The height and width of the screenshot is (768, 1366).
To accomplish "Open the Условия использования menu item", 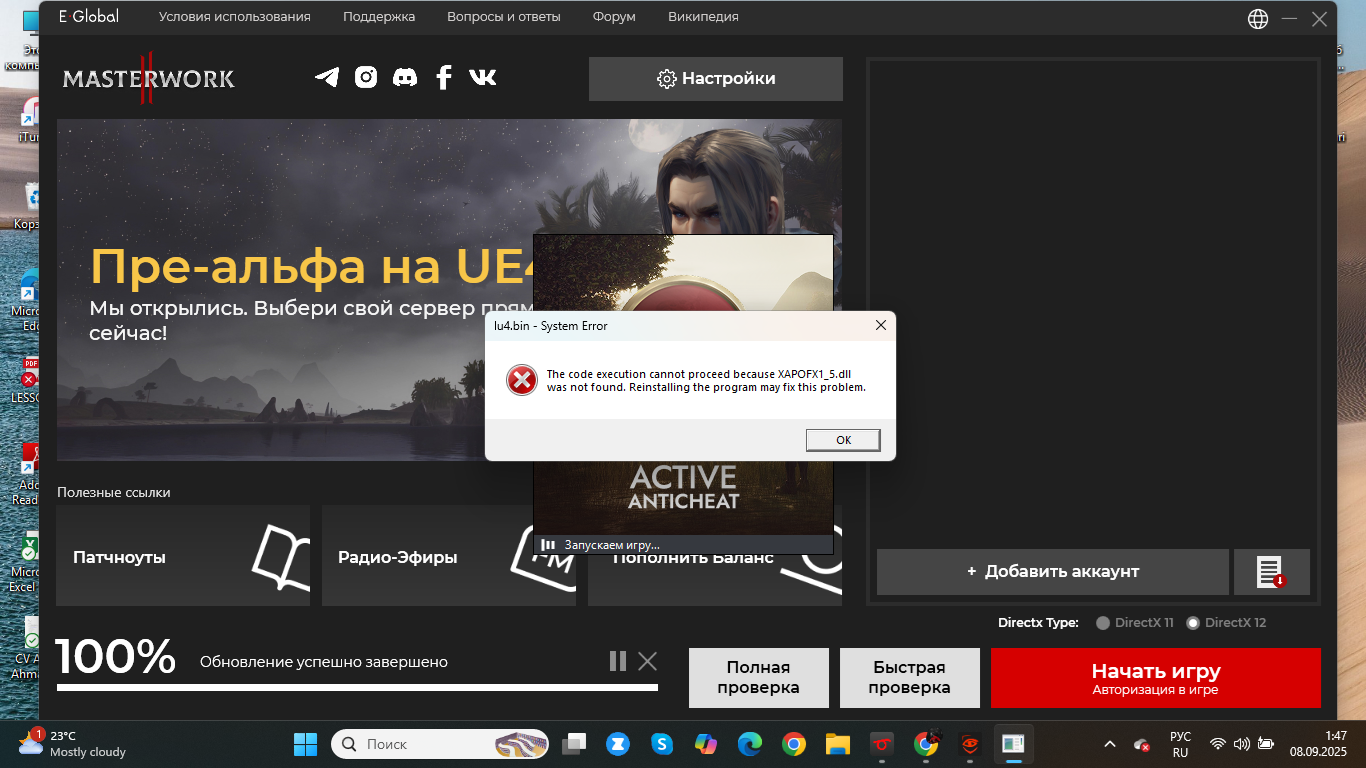I will tap(235, 17).
